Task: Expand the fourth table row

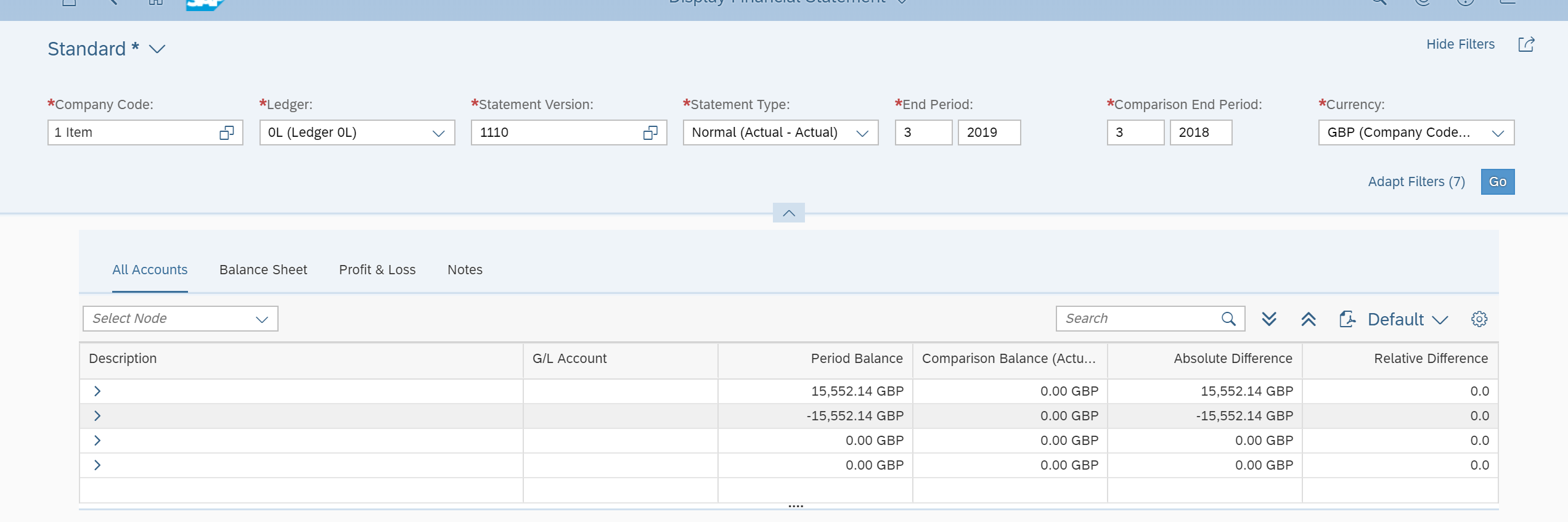Action: click(97, 465)
